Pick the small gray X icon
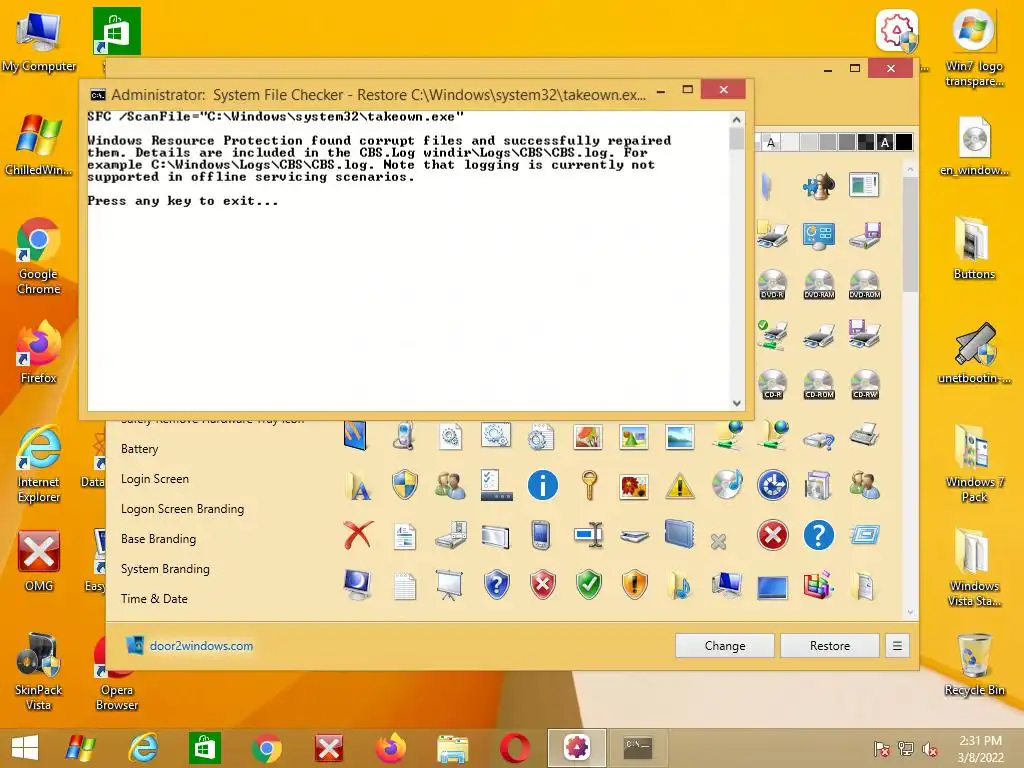Viewport: 1024px width, 768px height. point(718,541)
